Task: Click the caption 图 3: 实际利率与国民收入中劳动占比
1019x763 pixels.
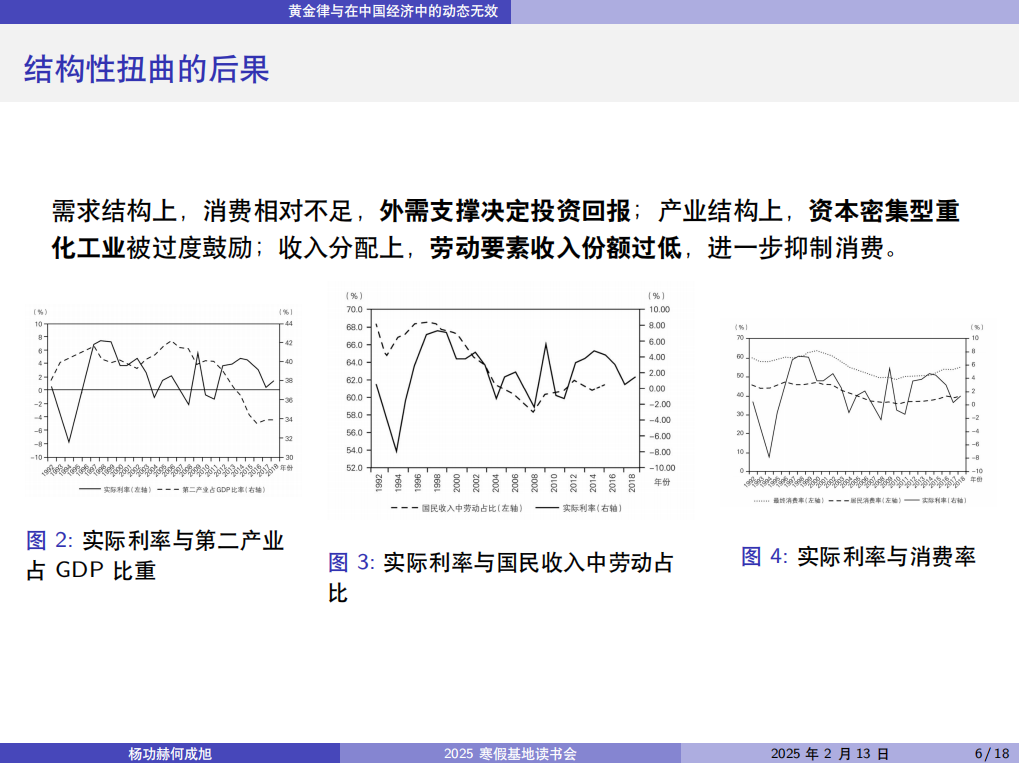Action: point(500,577)
